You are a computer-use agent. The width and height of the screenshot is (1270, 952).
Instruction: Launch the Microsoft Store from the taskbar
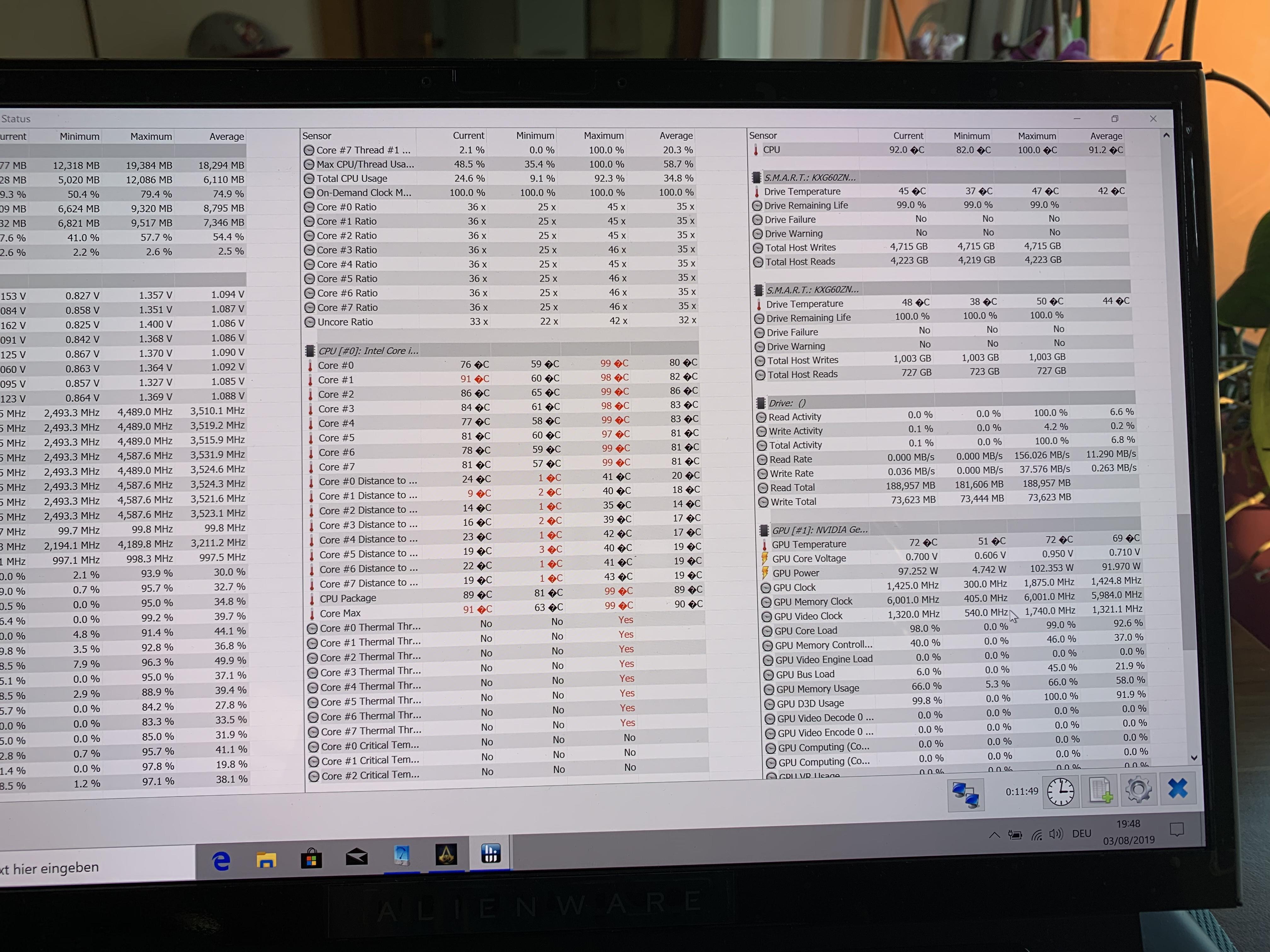click(311, 859)
